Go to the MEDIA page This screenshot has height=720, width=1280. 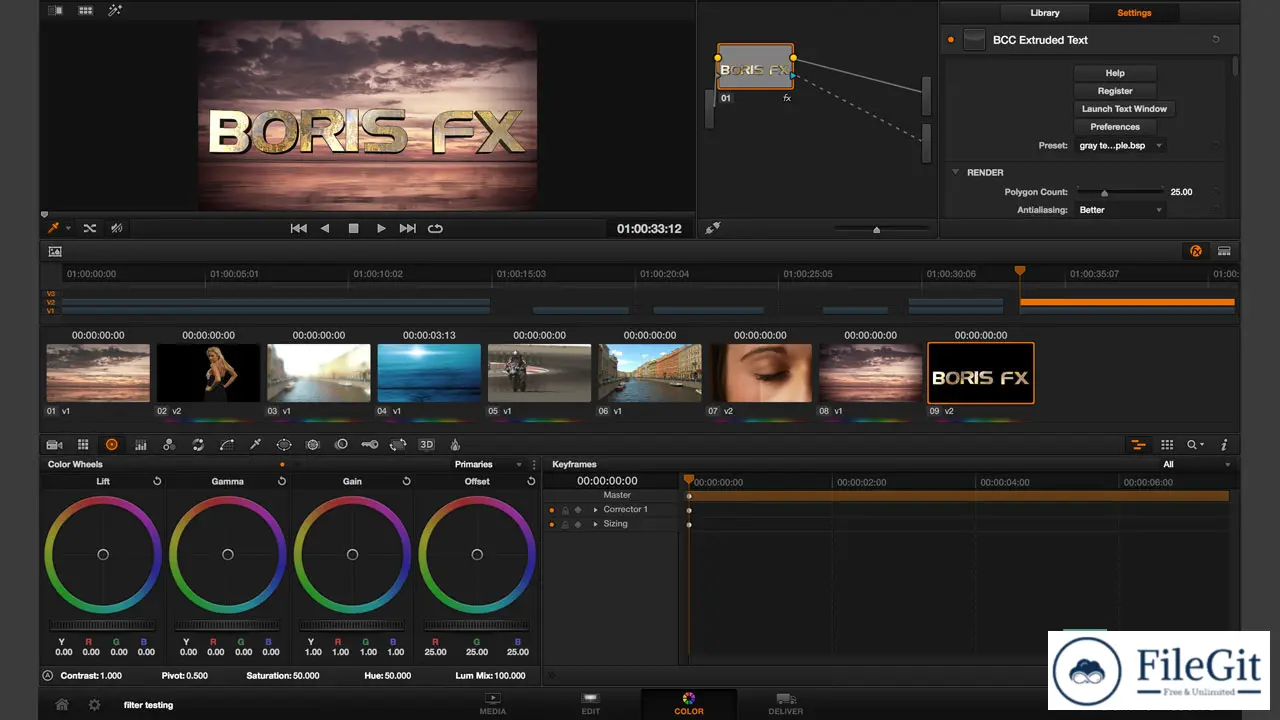pos(492,704)
